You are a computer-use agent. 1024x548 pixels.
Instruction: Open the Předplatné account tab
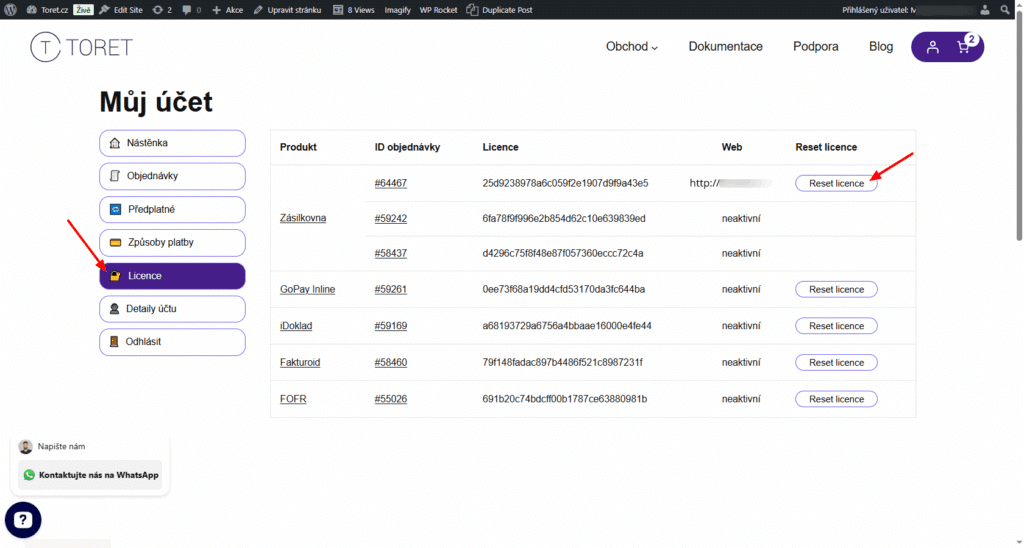click(172, 210)
